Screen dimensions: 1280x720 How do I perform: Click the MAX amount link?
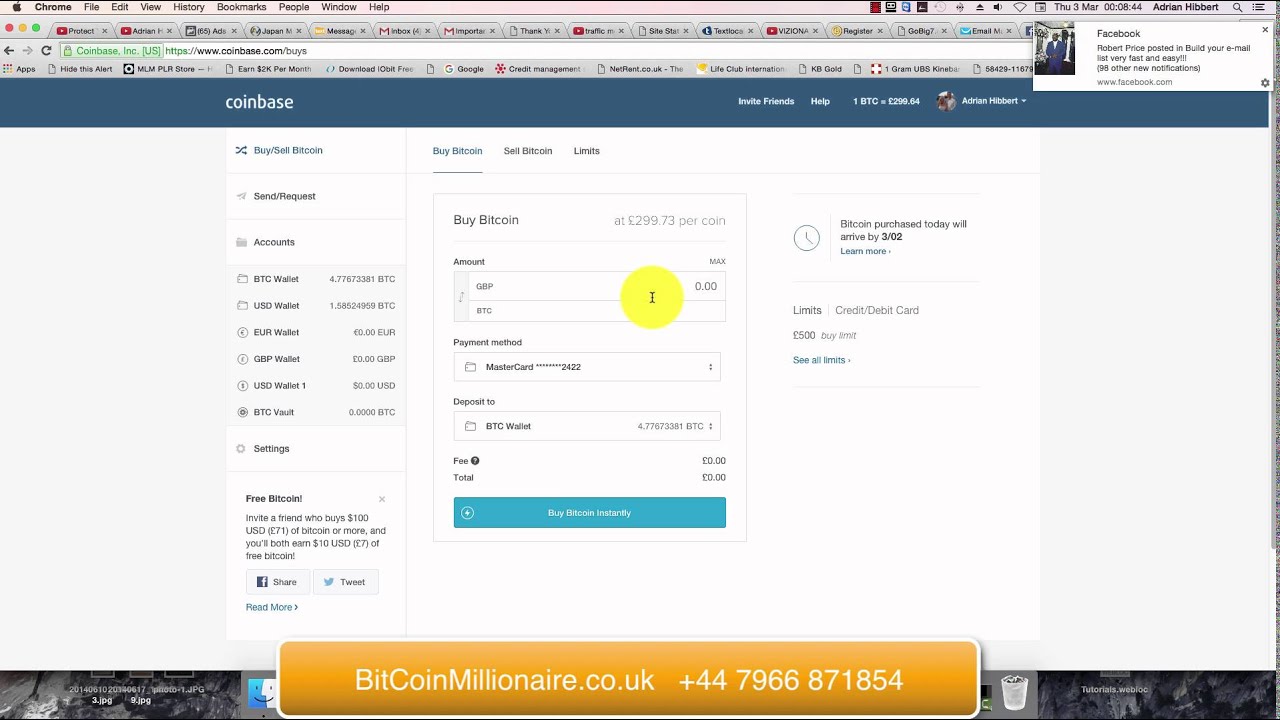point(717,262)
